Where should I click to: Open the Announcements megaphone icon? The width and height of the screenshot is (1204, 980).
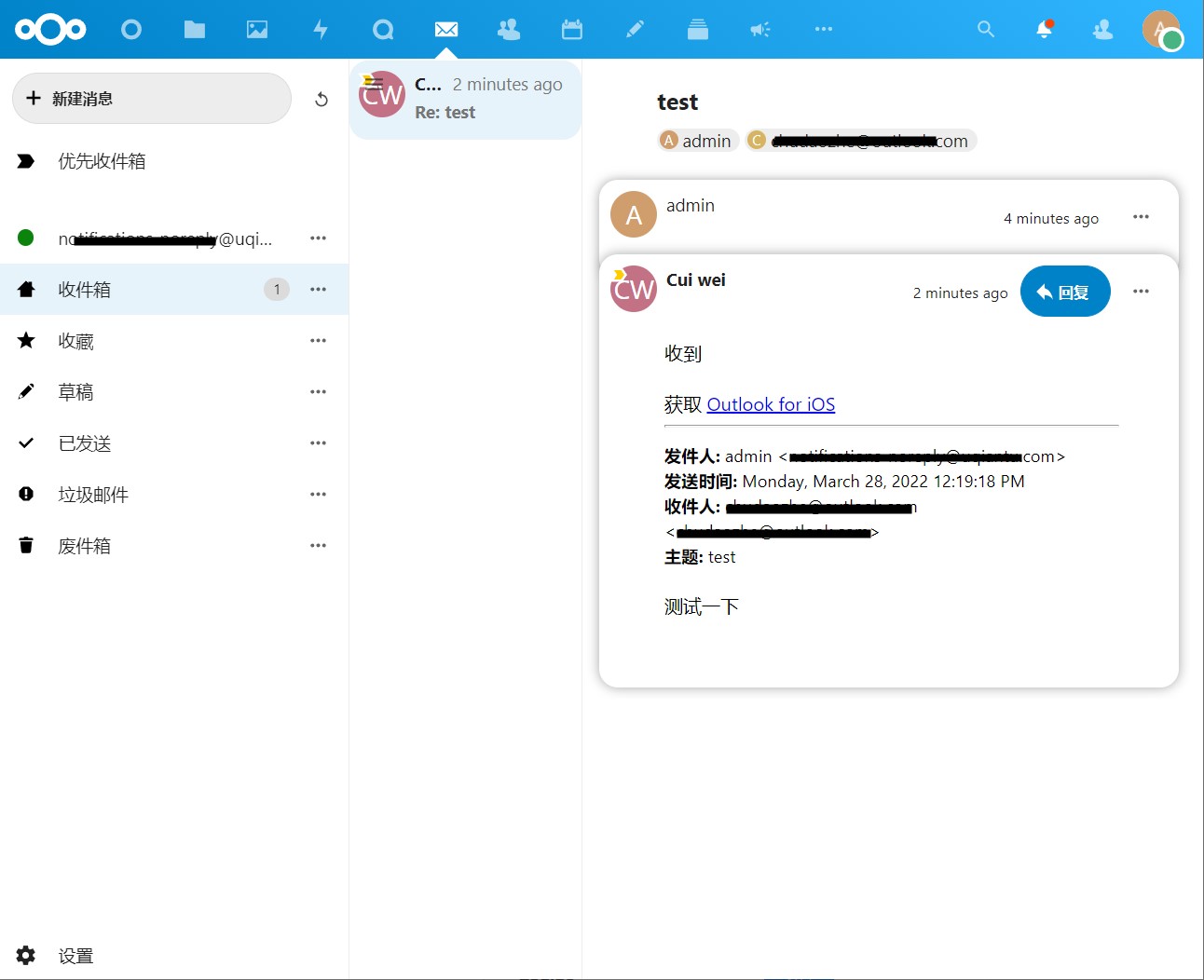click(x=760, y=30)
